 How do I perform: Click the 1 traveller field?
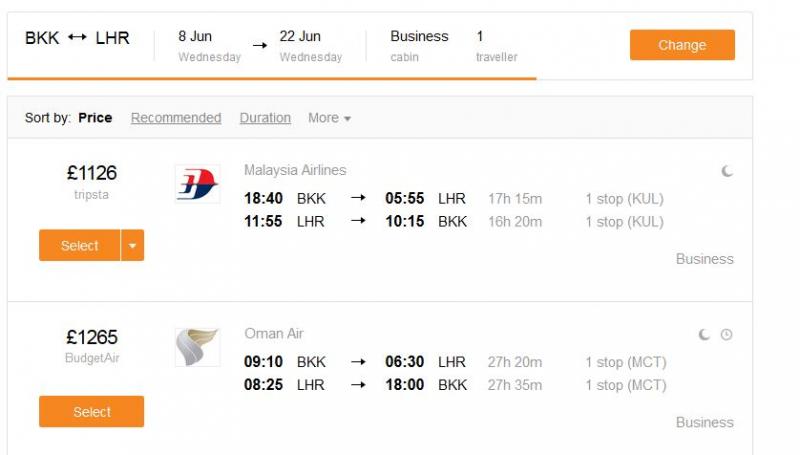(x=496, y=45)
